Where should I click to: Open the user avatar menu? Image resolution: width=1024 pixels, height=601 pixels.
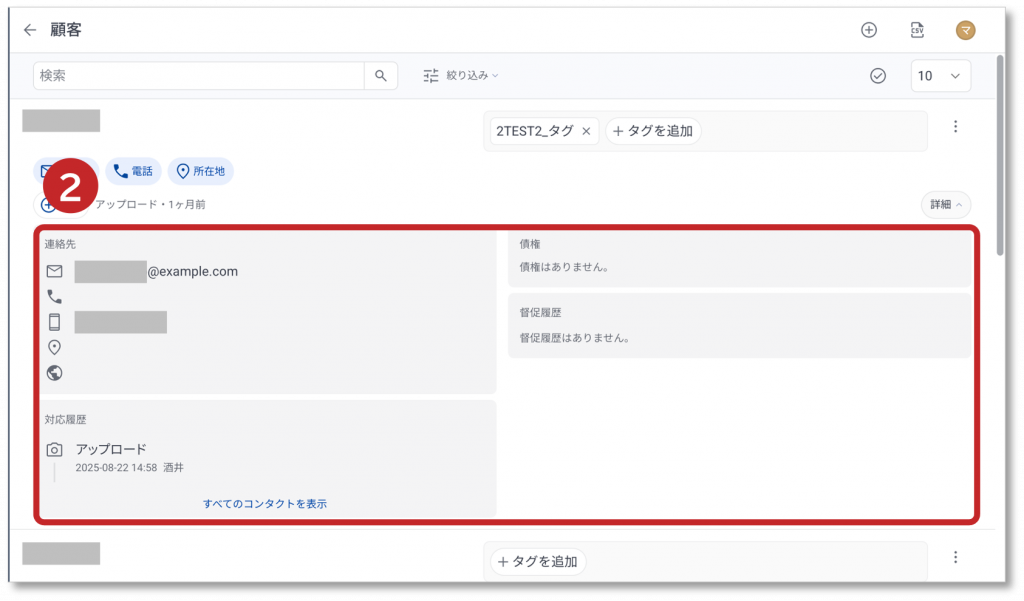pos(965,30)
